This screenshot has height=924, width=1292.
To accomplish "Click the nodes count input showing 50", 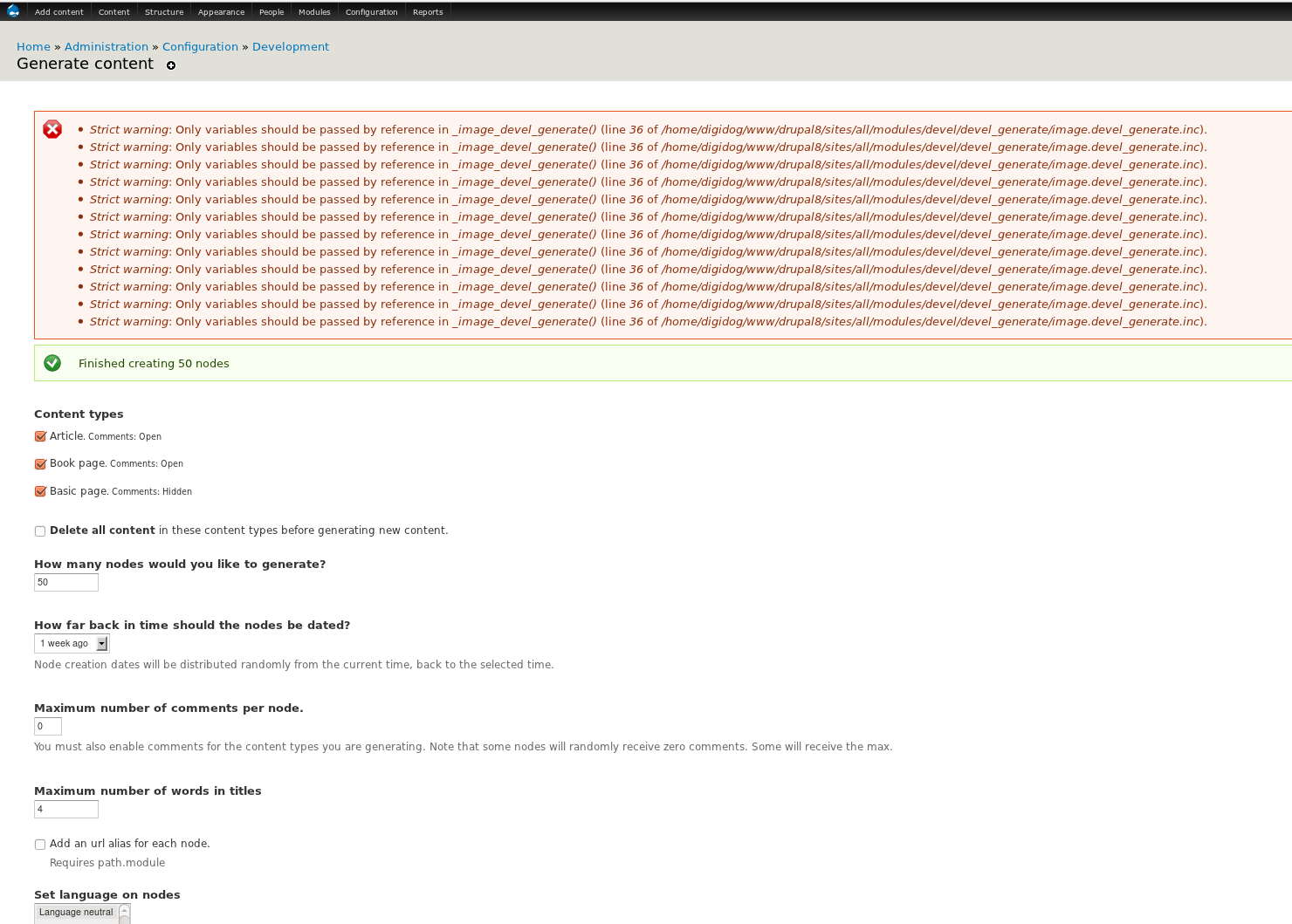I will pyautogui.click(x=65, y=582).
